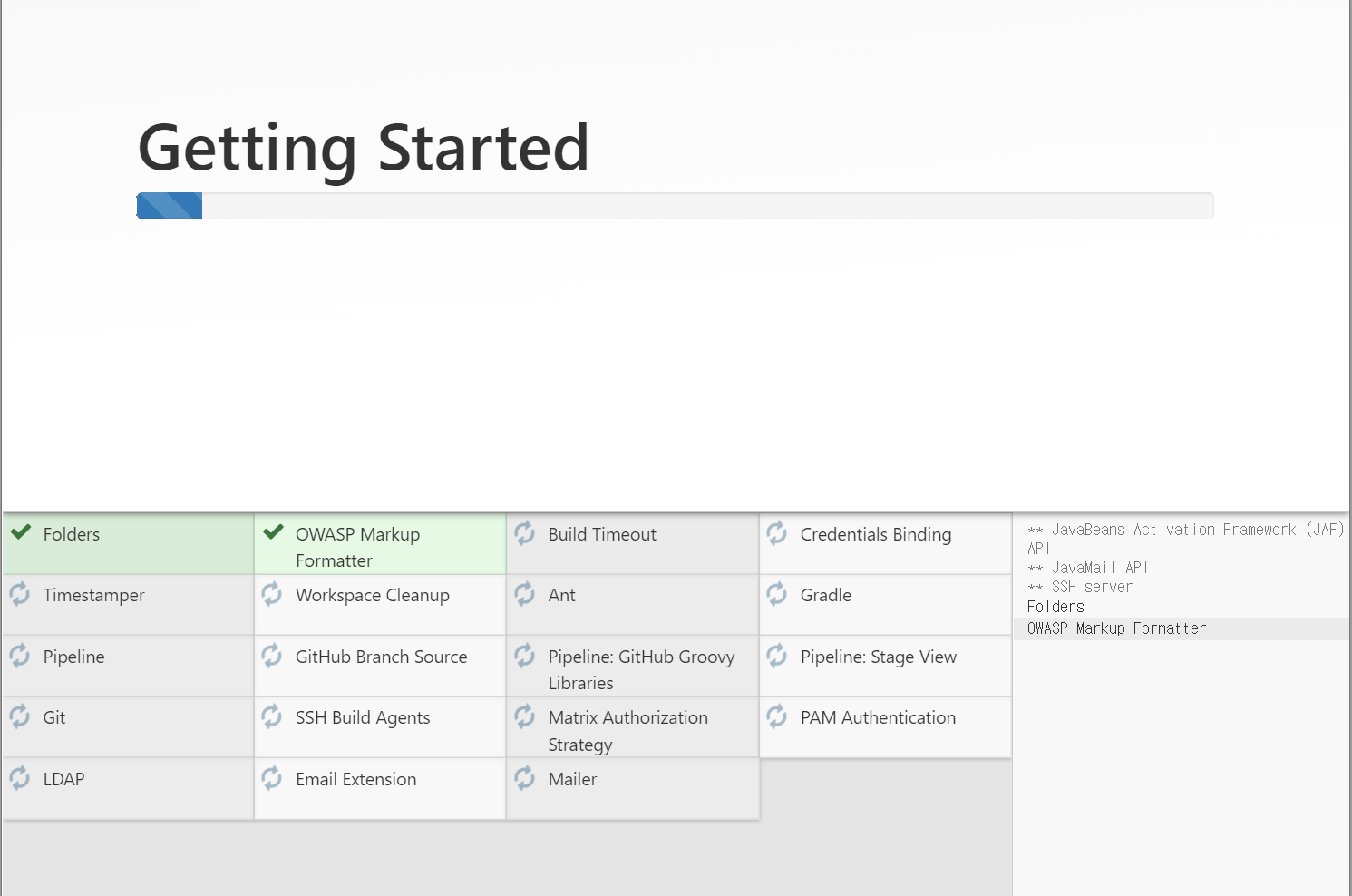Viewport: 1352px width, 896px height.
Task: Click the sync icon for Pipeline: Stage View
Action: point(777,656)
